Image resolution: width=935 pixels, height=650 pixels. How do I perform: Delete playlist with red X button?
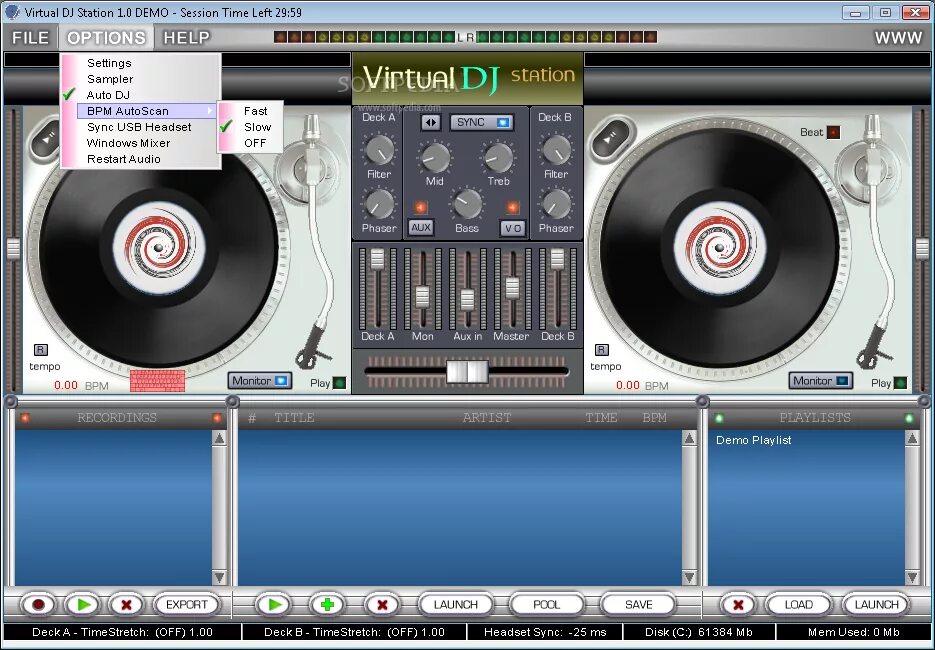738,605
